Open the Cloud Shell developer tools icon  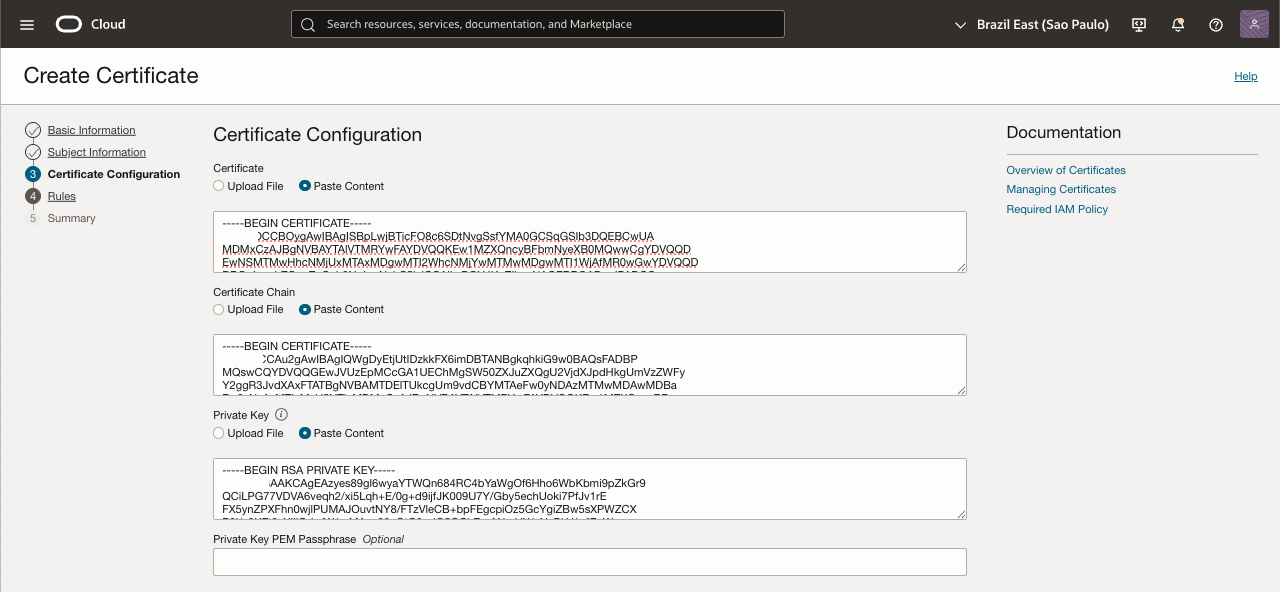(x=1138, y=24)
